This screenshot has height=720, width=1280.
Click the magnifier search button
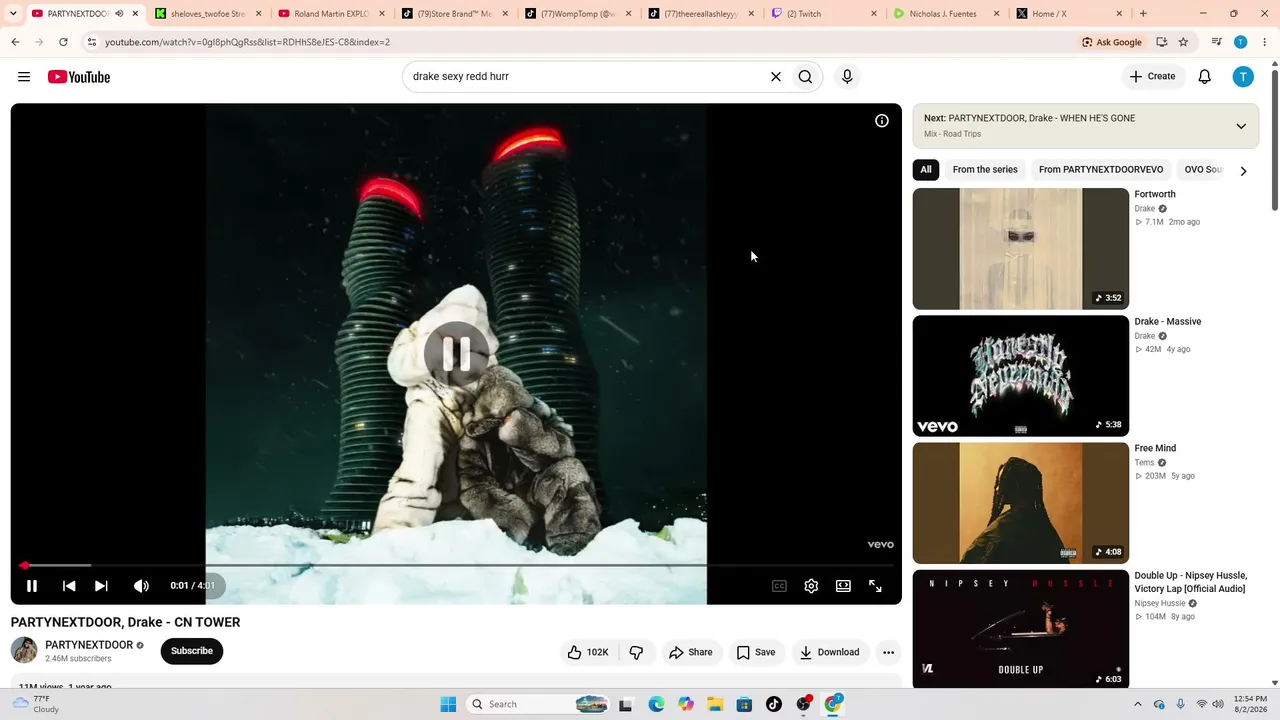(805, 77)
